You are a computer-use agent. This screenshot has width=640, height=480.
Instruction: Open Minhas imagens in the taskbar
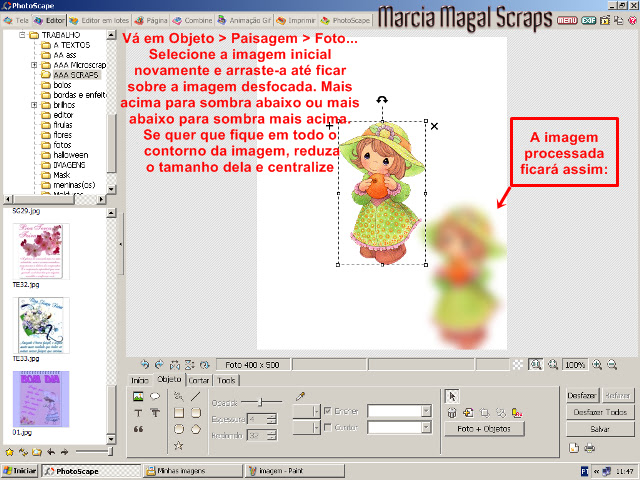click(x=193, y=471)
